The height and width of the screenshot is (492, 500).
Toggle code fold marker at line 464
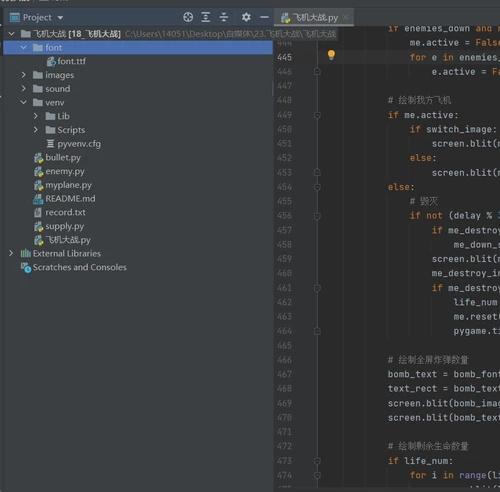(317, 331)
